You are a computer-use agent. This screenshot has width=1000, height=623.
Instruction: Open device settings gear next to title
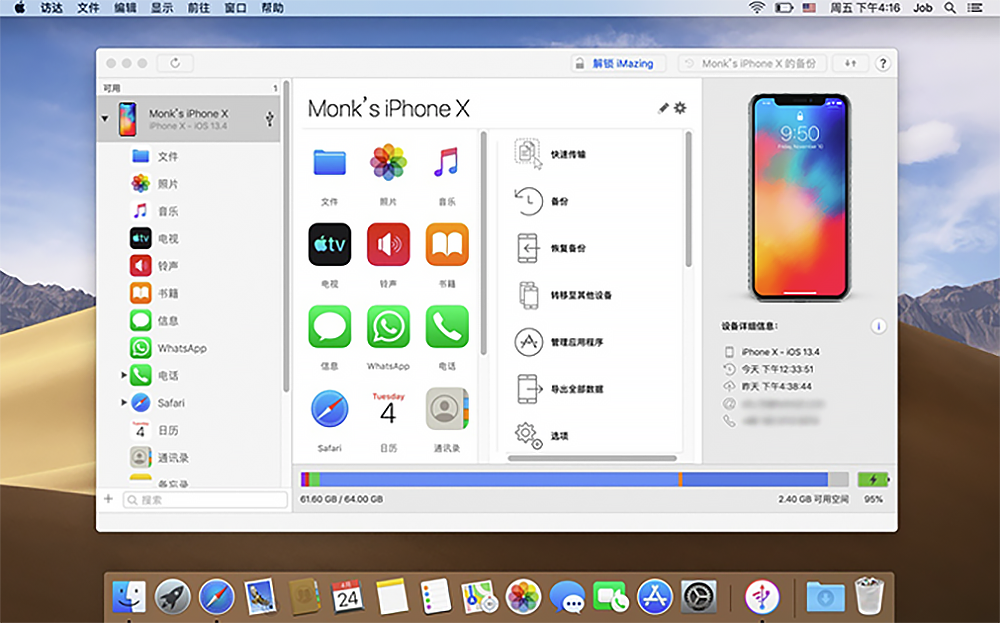click(680, 108)
